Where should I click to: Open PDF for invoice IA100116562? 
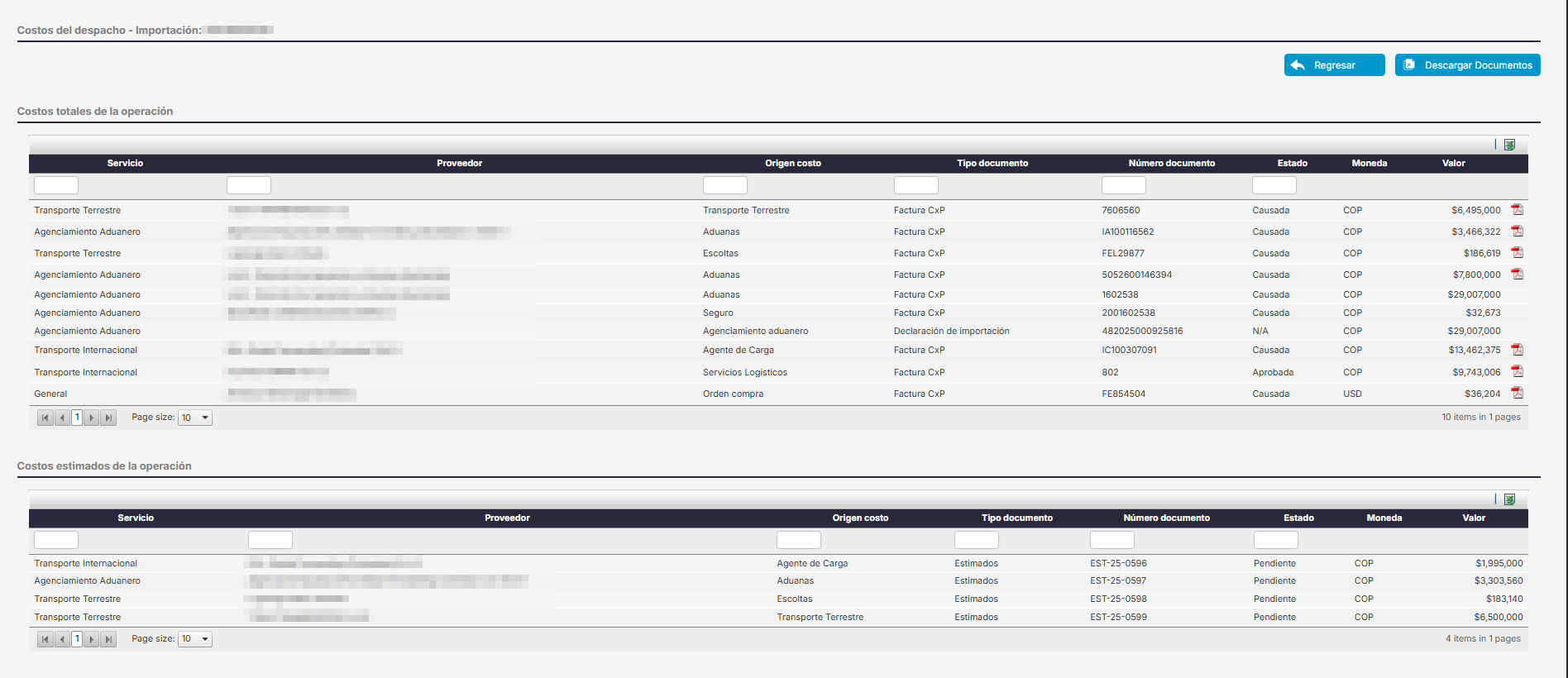tap(1517, 232)
